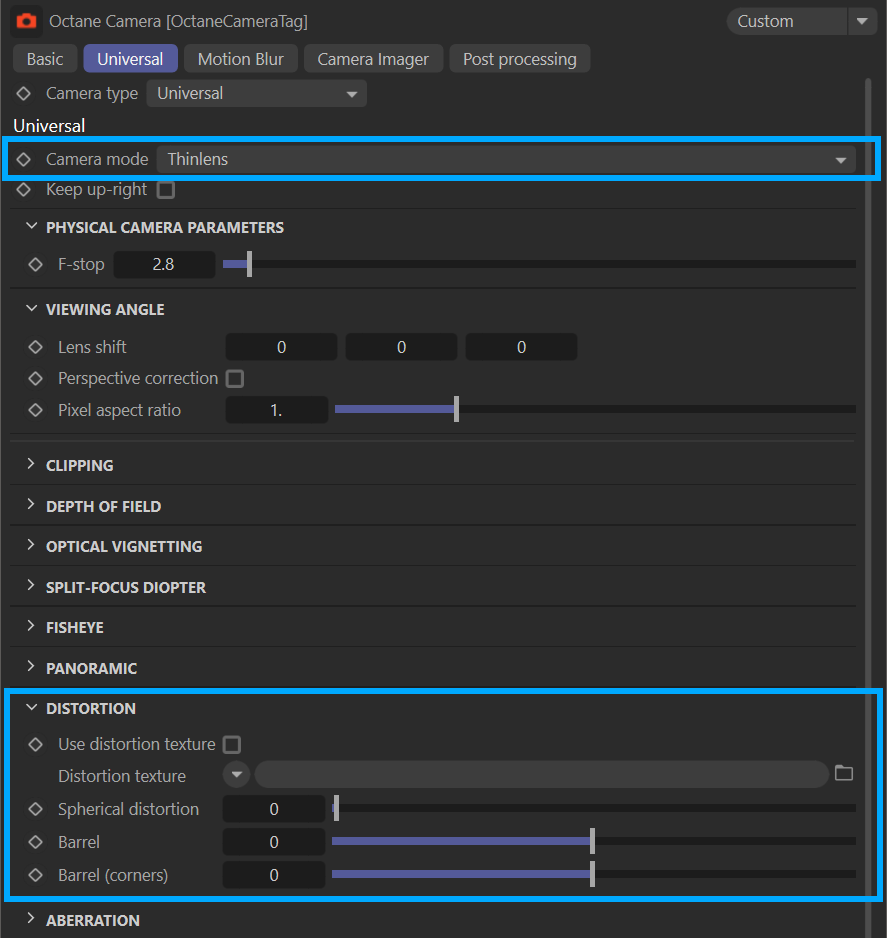Click the round arrow button for Distortion texture
The image size is (887, 938).
point(236,775)
